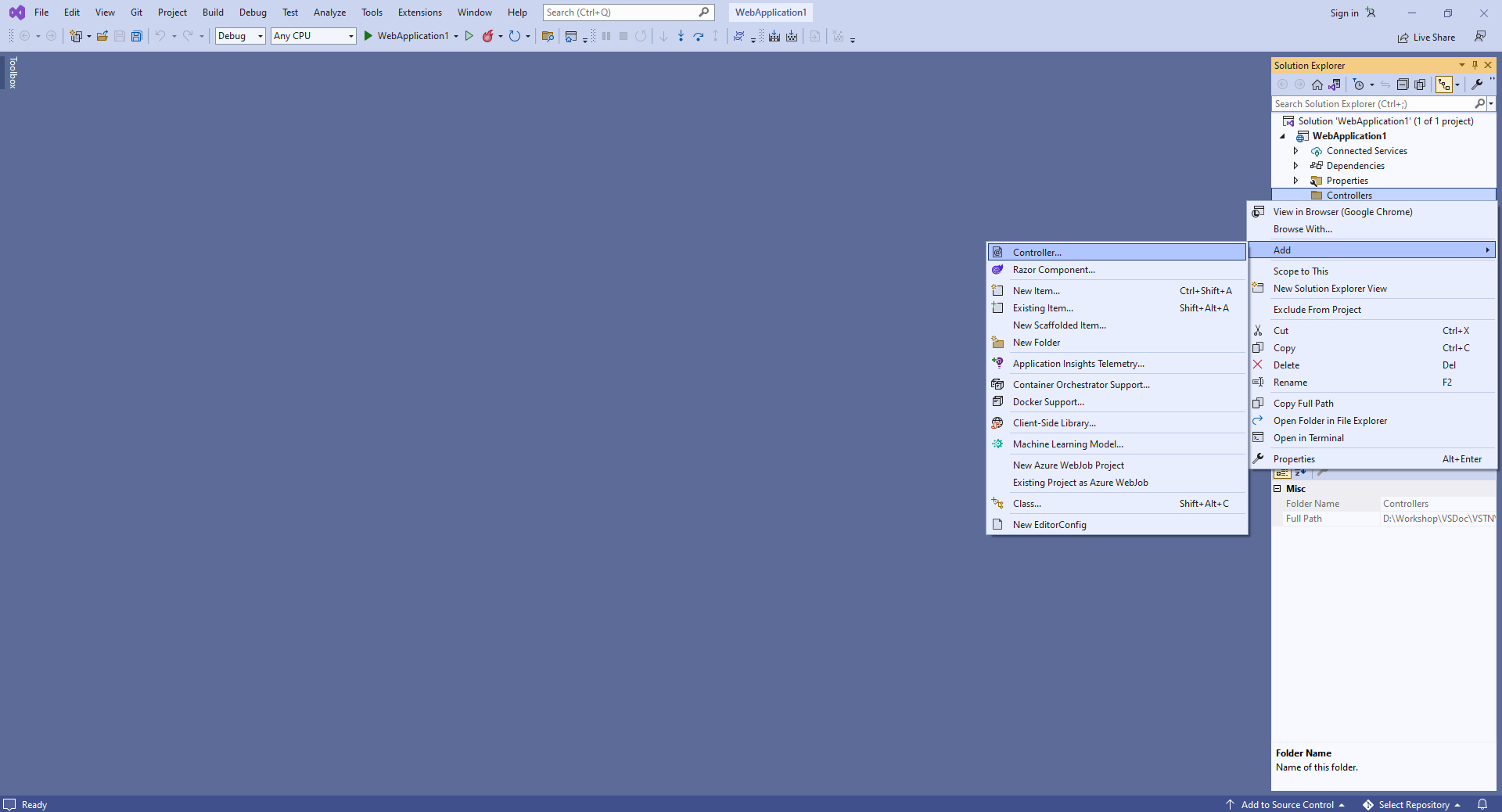Click the Collapse All icon in Solution Explorer

pyautogui.click(x=1403, y=84)
